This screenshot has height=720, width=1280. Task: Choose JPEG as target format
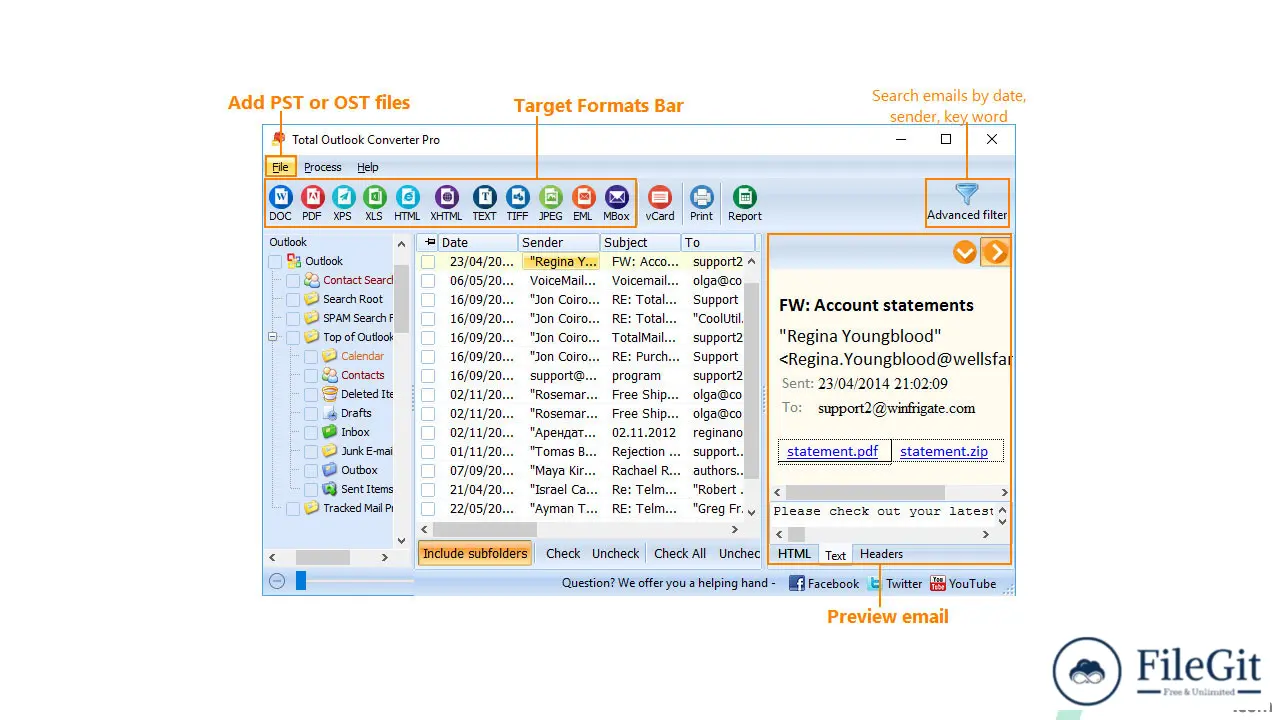(x=550, y=203)
